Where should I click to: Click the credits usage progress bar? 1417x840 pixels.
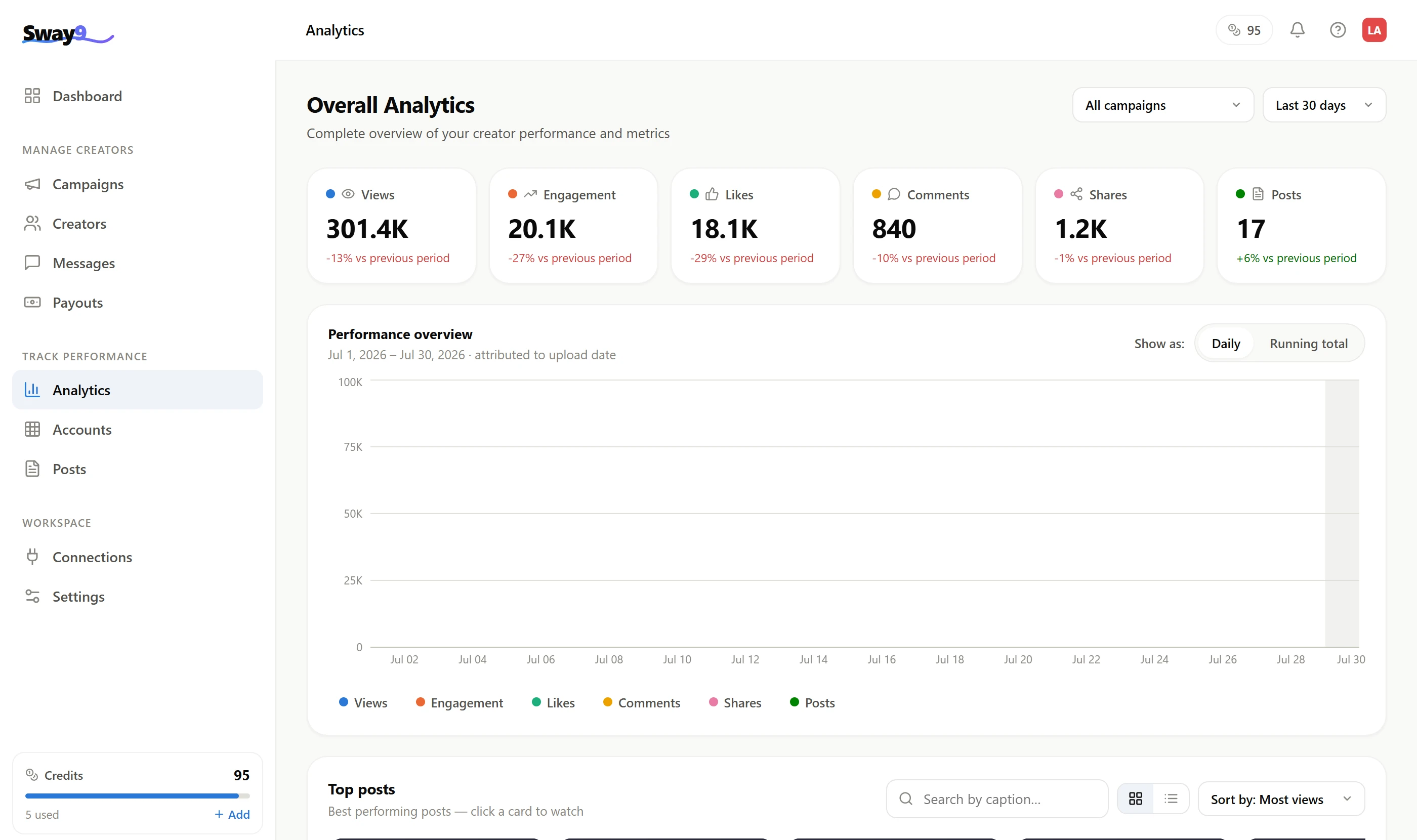(x=138, y=795)
